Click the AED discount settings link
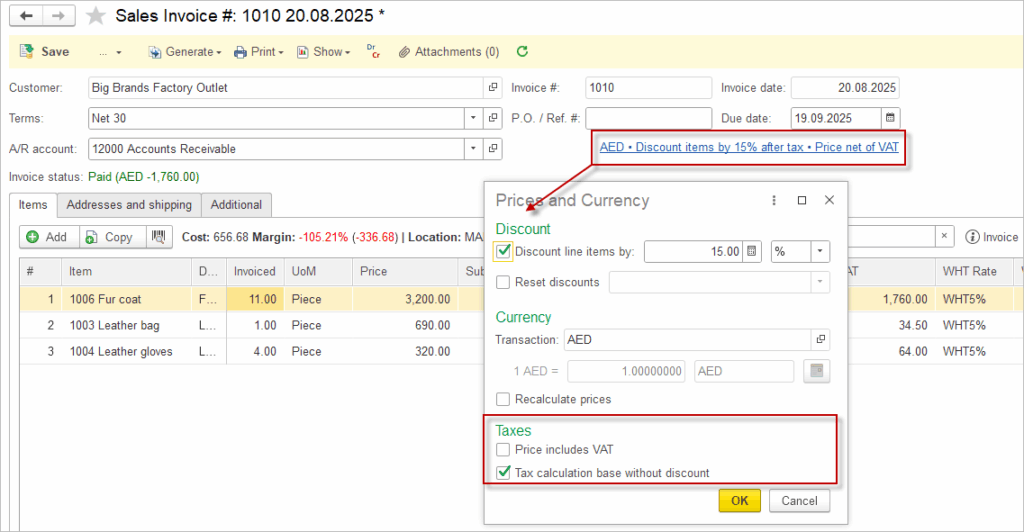This screenshot has width=1024, height=532. tap(749, 147)
